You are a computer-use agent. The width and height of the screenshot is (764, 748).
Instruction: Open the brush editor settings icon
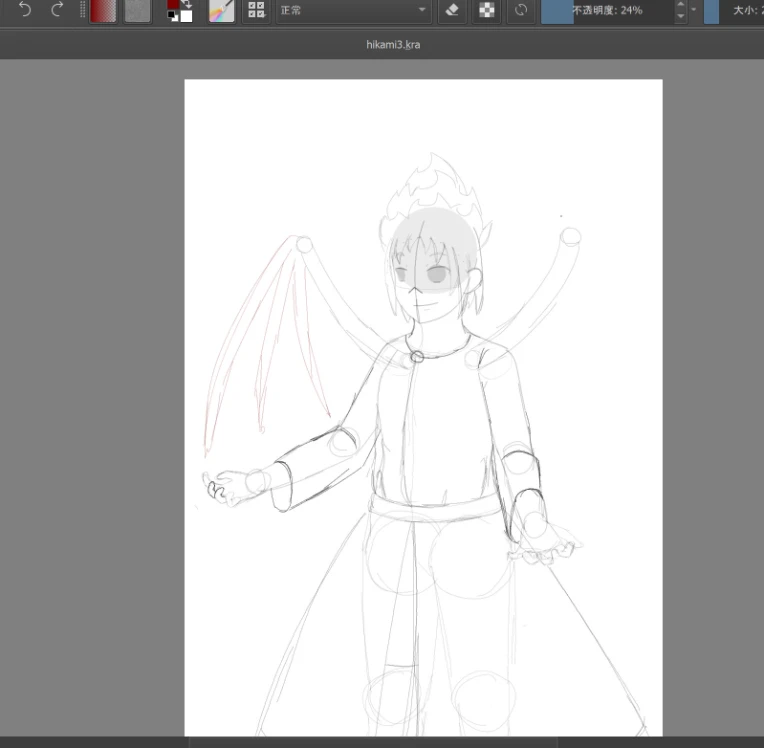coord(222,11)
